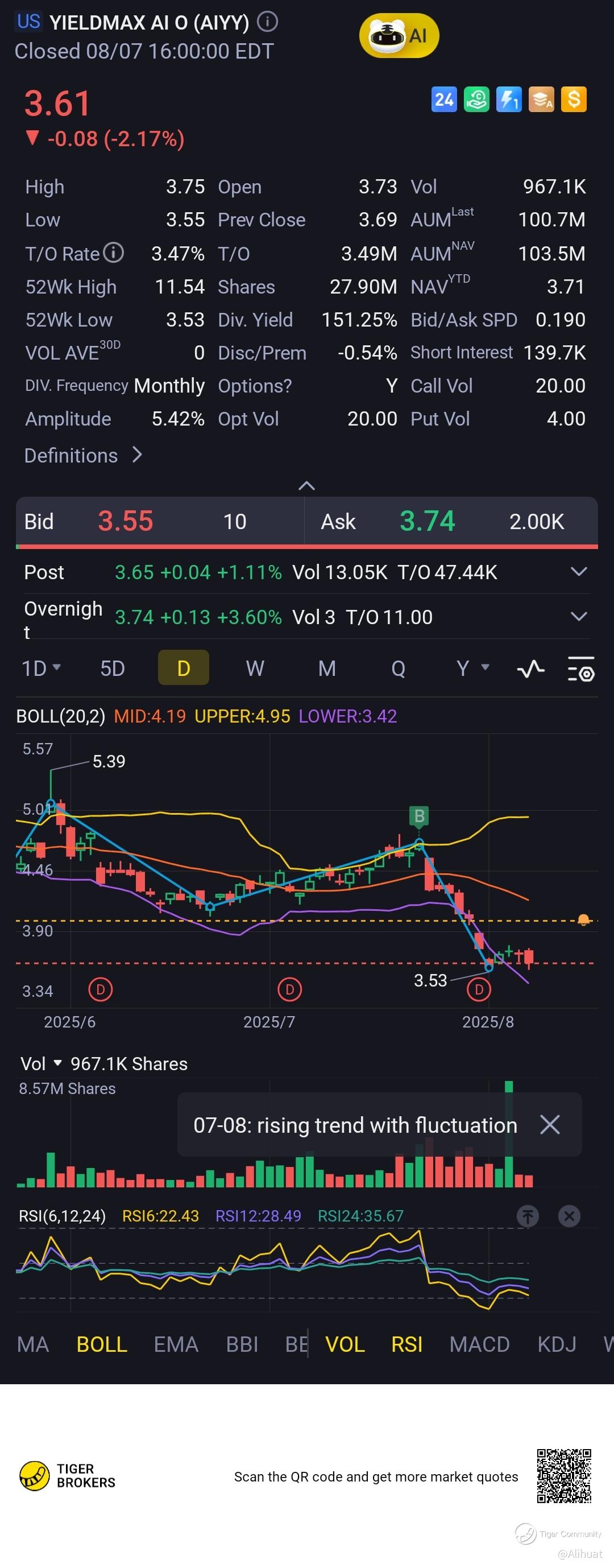614x1568 pixels.
Task: Toggle the MA indicator
Action: pos(33,1344)
